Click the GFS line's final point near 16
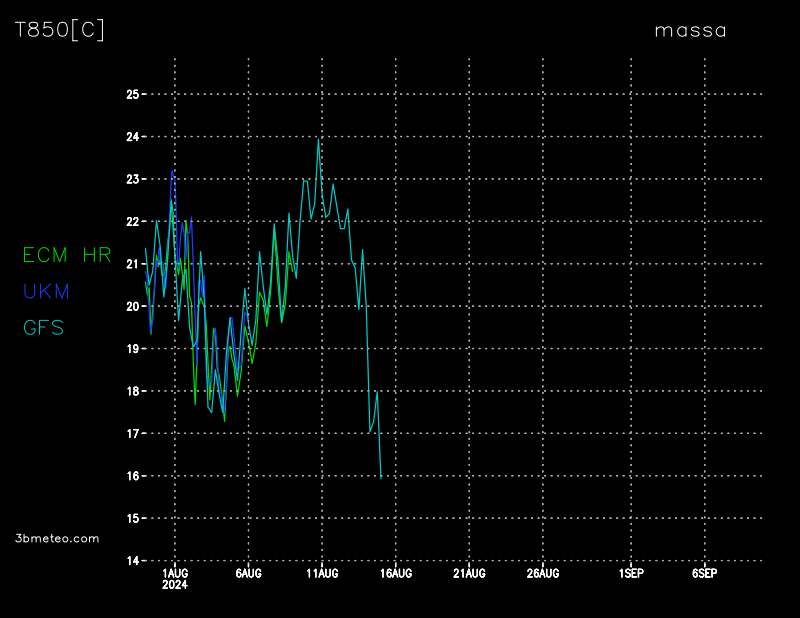The width and height of the screenshot is (800, 618). coord(381,477)
